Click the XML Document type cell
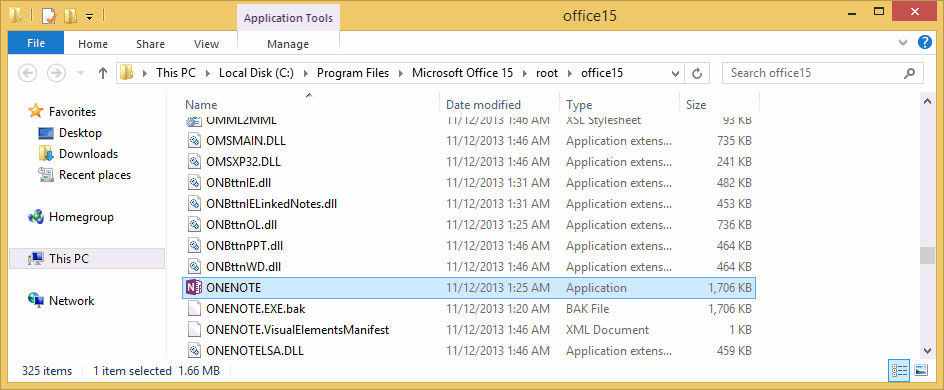This screenshot has width=944, height=390. pyautogui.click(x=607, y=330)
